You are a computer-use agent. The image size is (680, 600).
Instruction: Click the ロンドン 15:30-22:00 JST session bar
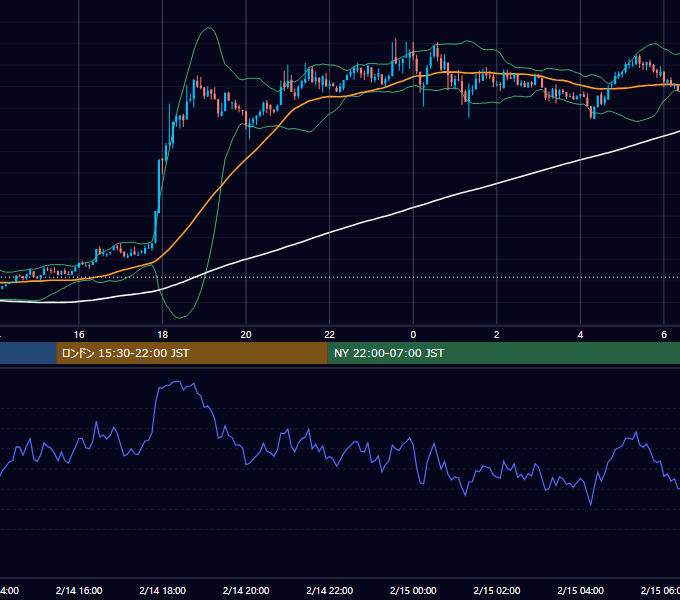(192, 353)
